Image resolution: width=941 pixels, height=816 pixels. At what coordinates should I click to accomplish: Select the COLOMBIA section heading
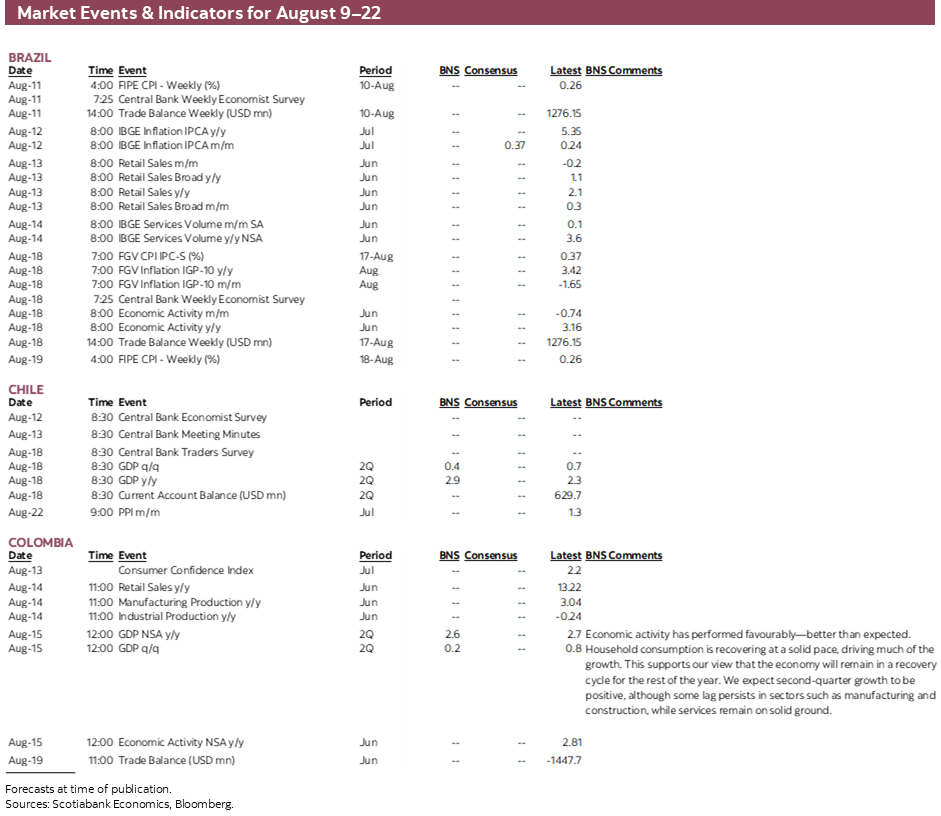tap(41, 543)
